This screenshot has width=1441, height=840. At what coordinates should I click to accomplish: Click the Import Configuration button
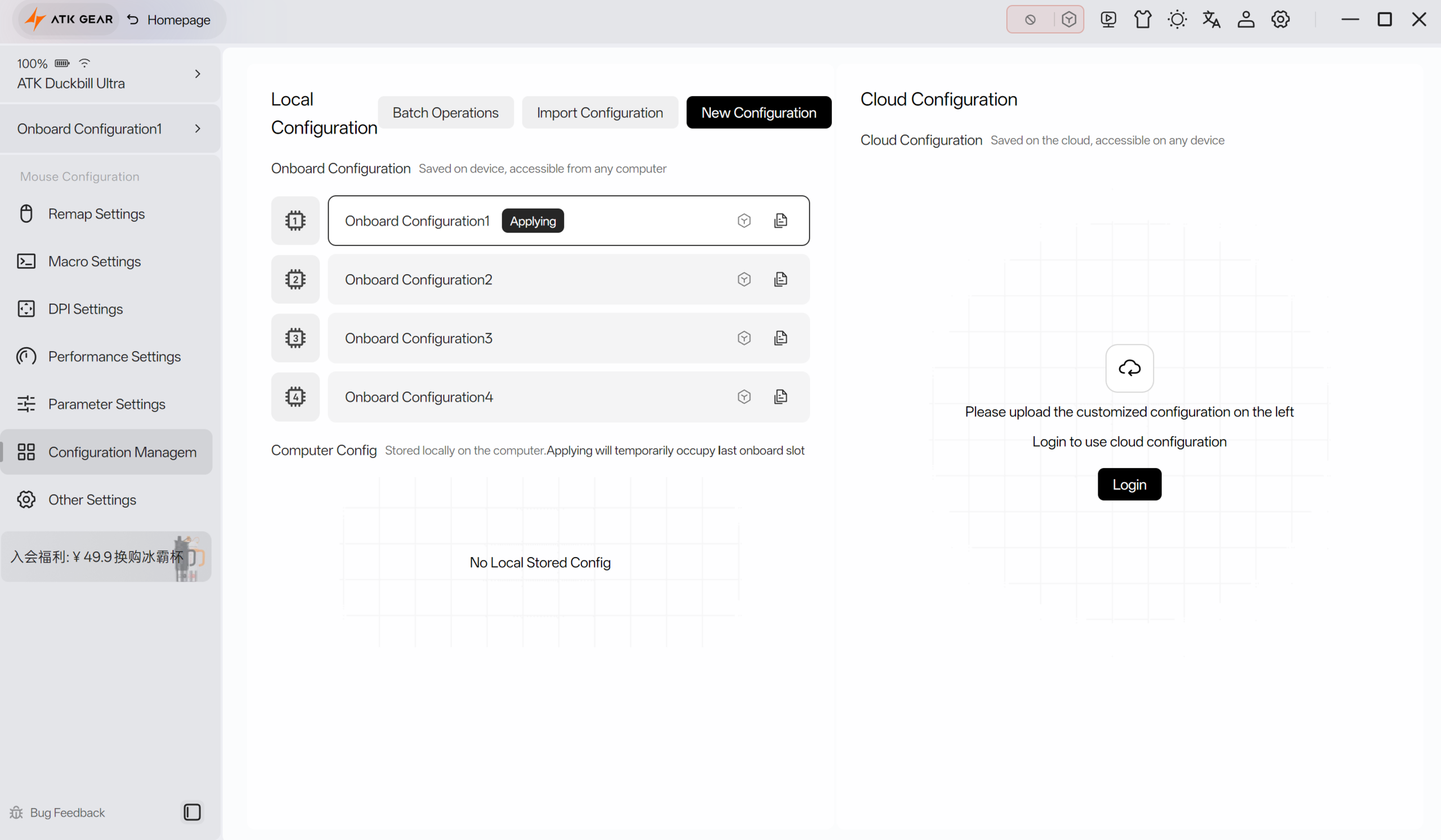[599, 113]
